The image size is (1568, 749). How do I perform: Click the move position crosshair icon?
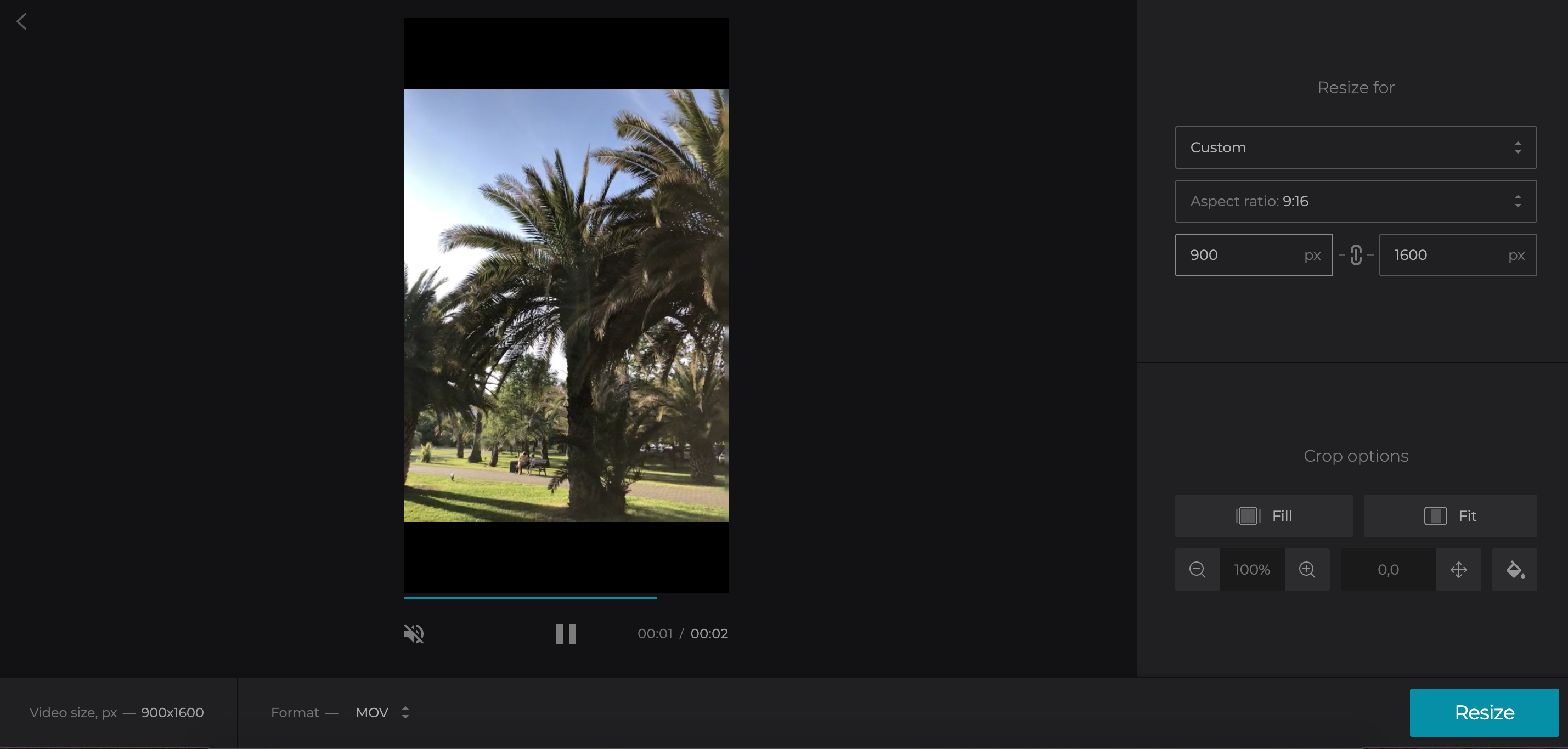click(x=1458, y=570)
